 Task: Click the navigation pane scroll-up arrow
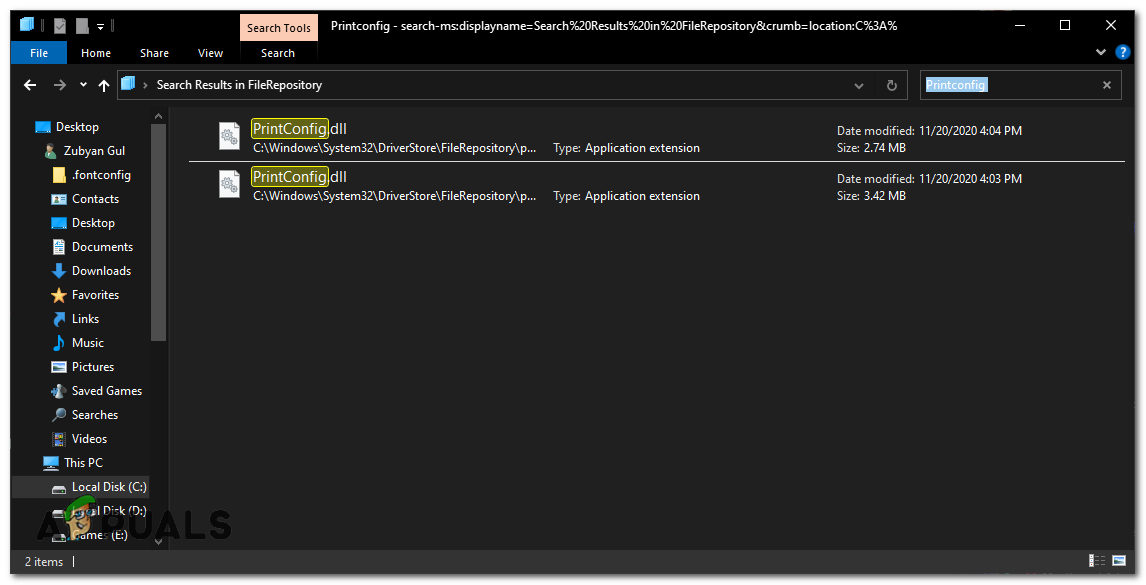click(x=159, y=116)
